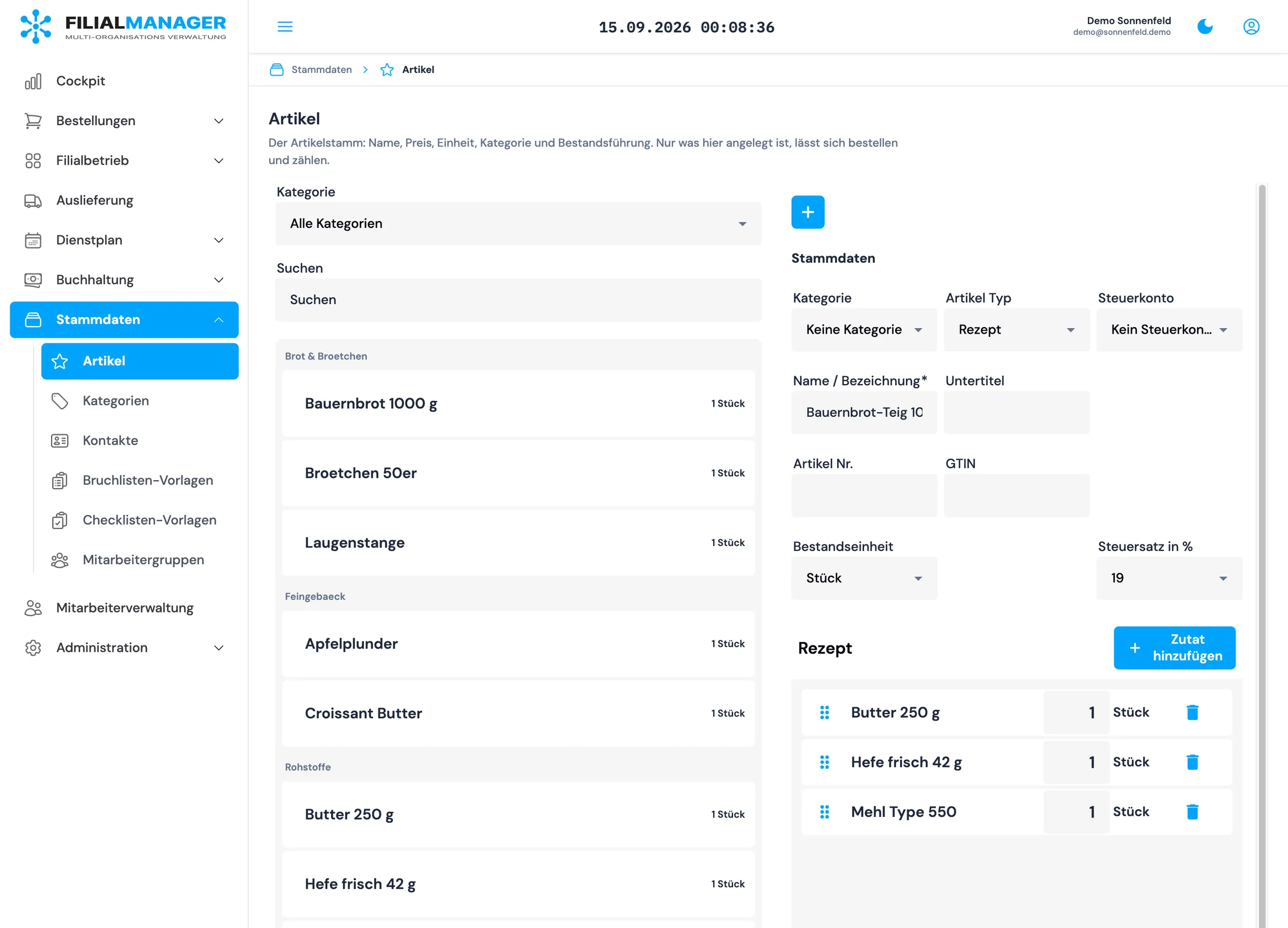Expand the Administration submenu chevron

218,647
